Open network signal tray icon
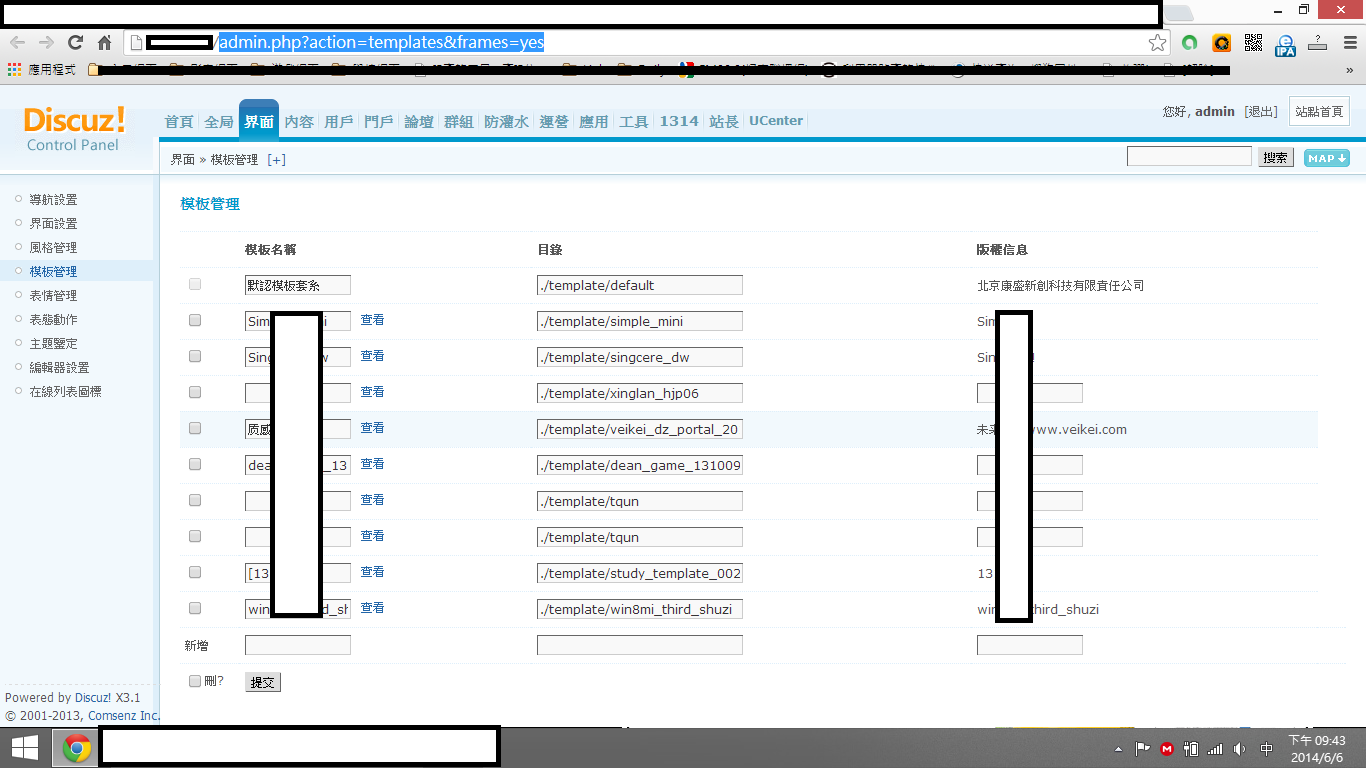Image resolution: width=1366 pixels, height=768 pixels. (1215, 749)
